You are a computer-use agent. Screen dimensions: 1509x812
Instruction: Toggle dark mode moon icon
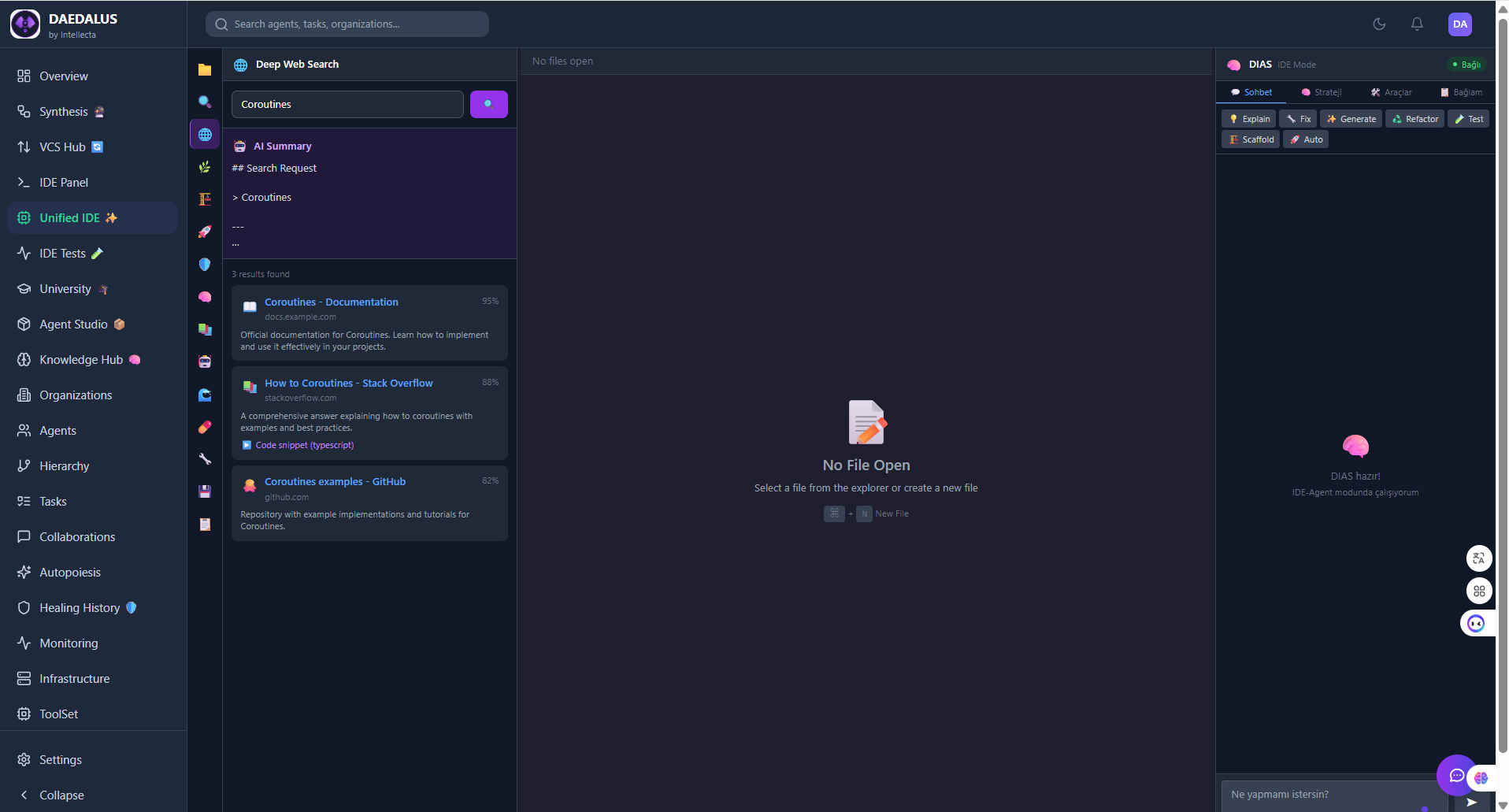1379,24
